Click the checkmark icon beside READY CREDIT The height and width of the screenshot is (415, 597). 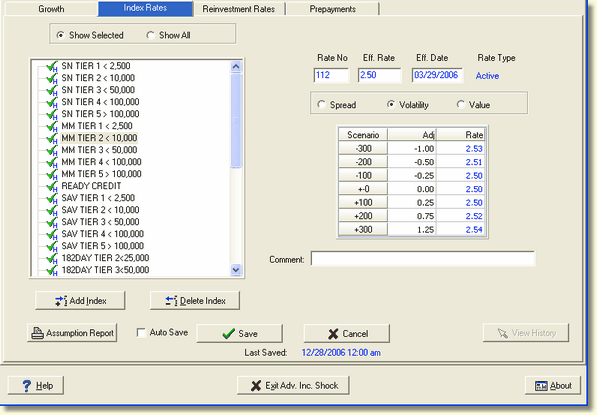click(52, 187)
